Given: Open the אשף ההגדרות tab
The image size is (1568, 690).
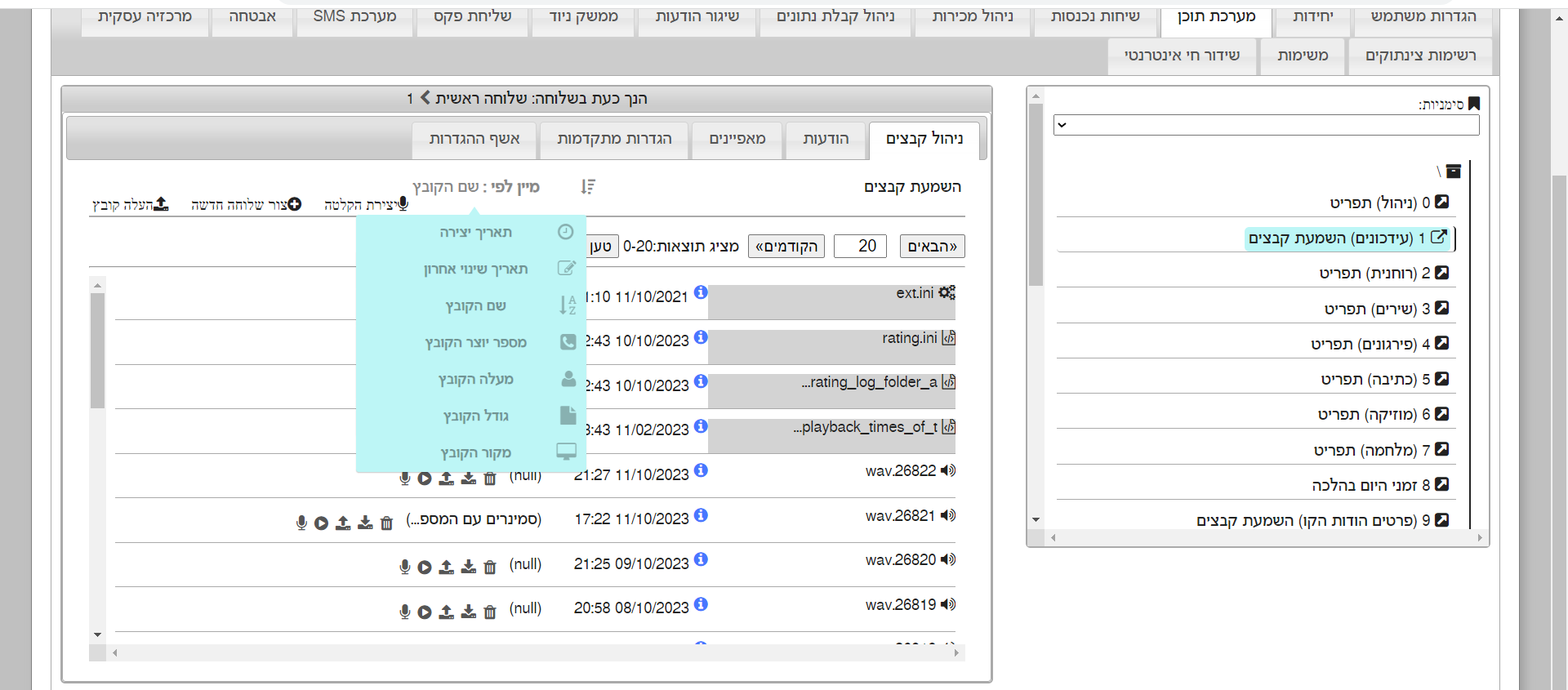Looking at the screenshot, I should coord(474,140).
